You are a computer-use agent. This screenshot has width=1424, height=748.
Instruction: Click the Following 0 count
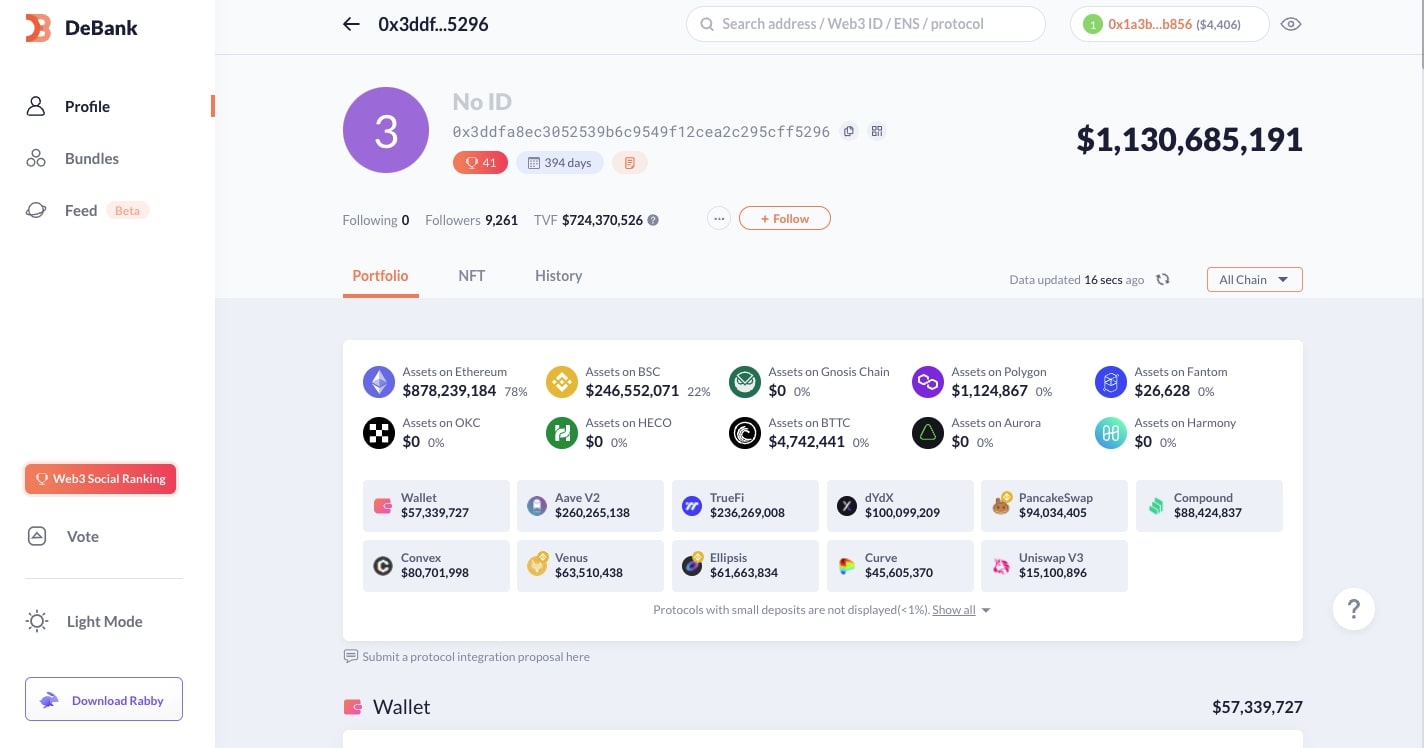click(376, 220)
